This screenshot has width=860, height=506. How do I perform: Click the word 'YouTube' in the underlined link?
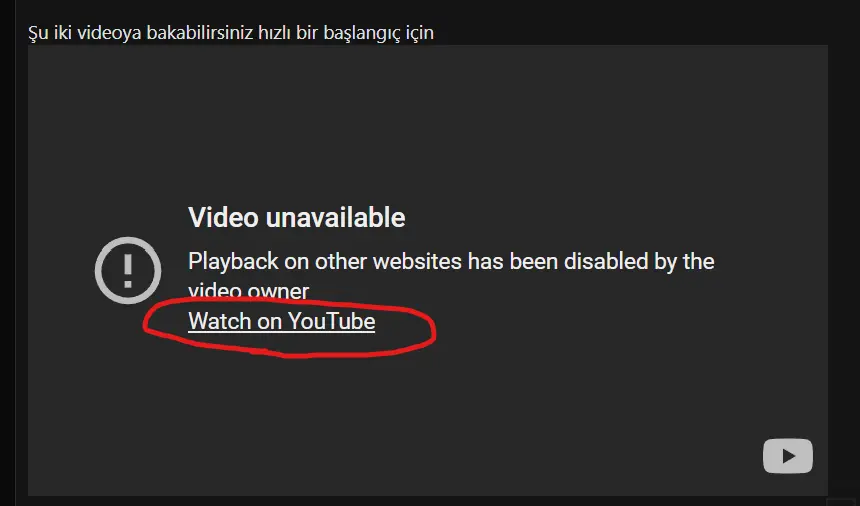332,321
